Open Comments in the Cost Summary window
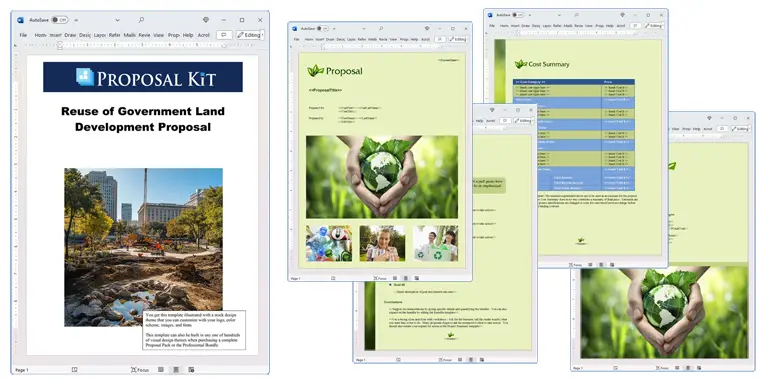The height and width of the screenshot is (380, 760). click(x=635, y=26)
